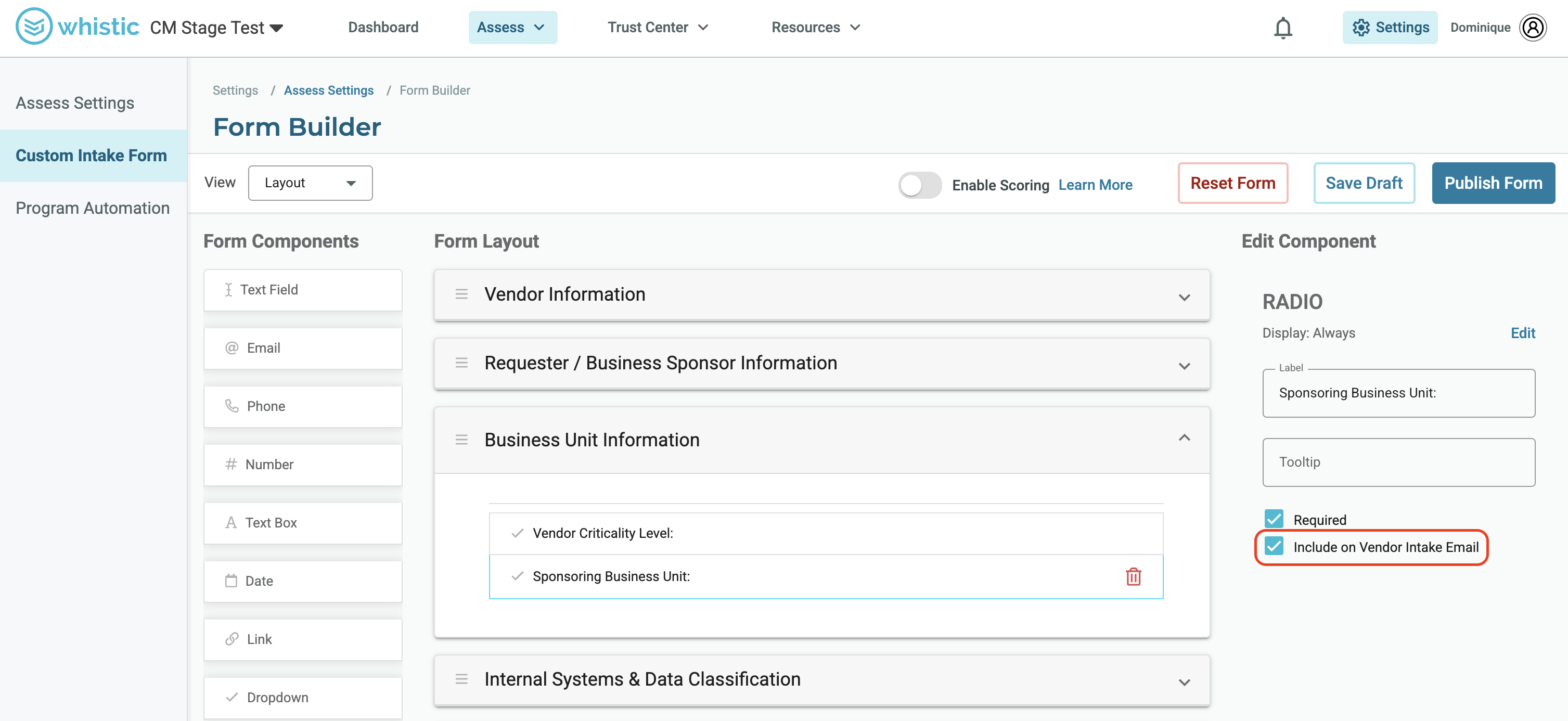Uncheck Include on Vendor Intake Email
1568x721 pixels.
1274,546
